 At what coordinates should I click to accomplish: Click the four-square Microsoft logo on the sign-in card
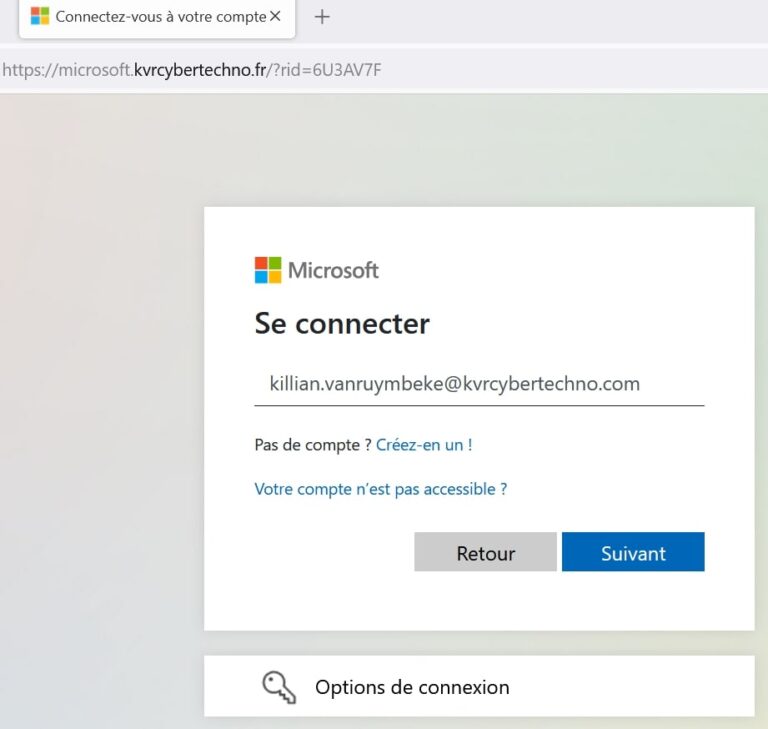point(268,270)
